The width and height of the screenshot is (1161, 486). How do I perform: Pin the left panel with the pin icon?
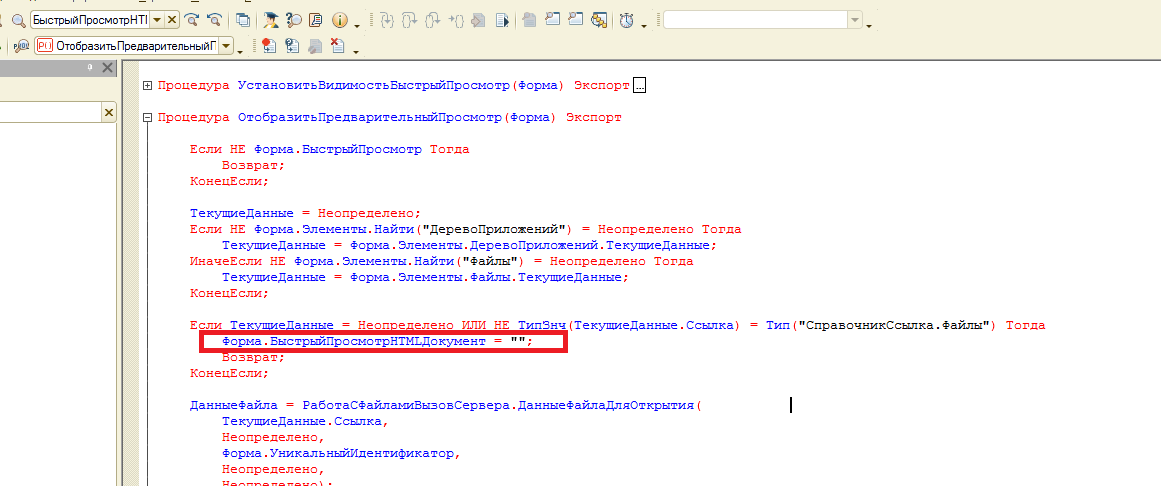(x=90, y=67)
